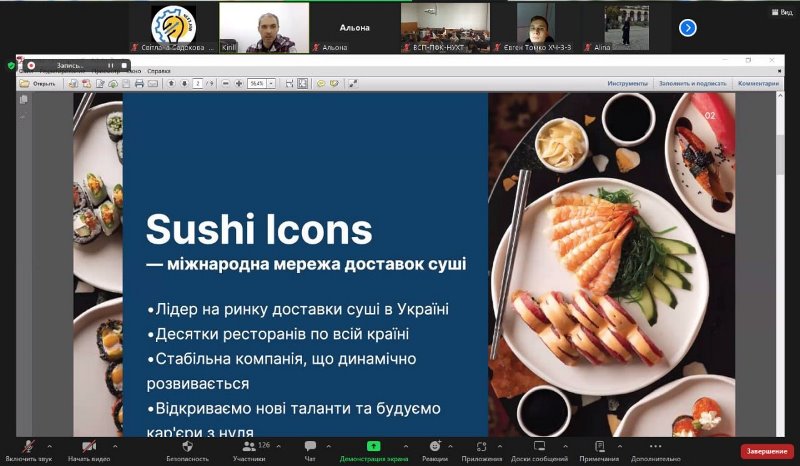Screen dimensions: 800x466
Task: Open Zoom Security shield icon
Action: [187, 447]
